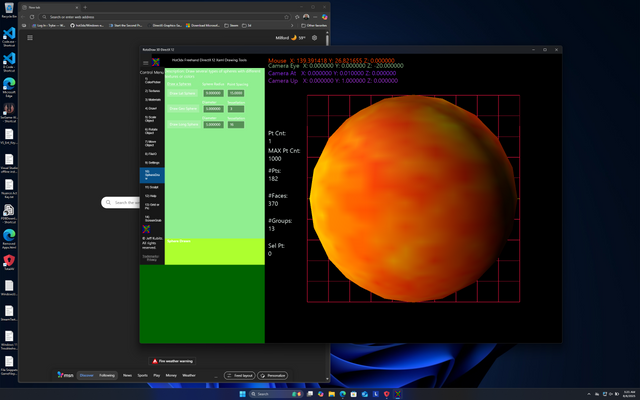The height and width of the screenshot is (400, 640).
Task: Close the New tab tab in Edge
Action: 77,7
